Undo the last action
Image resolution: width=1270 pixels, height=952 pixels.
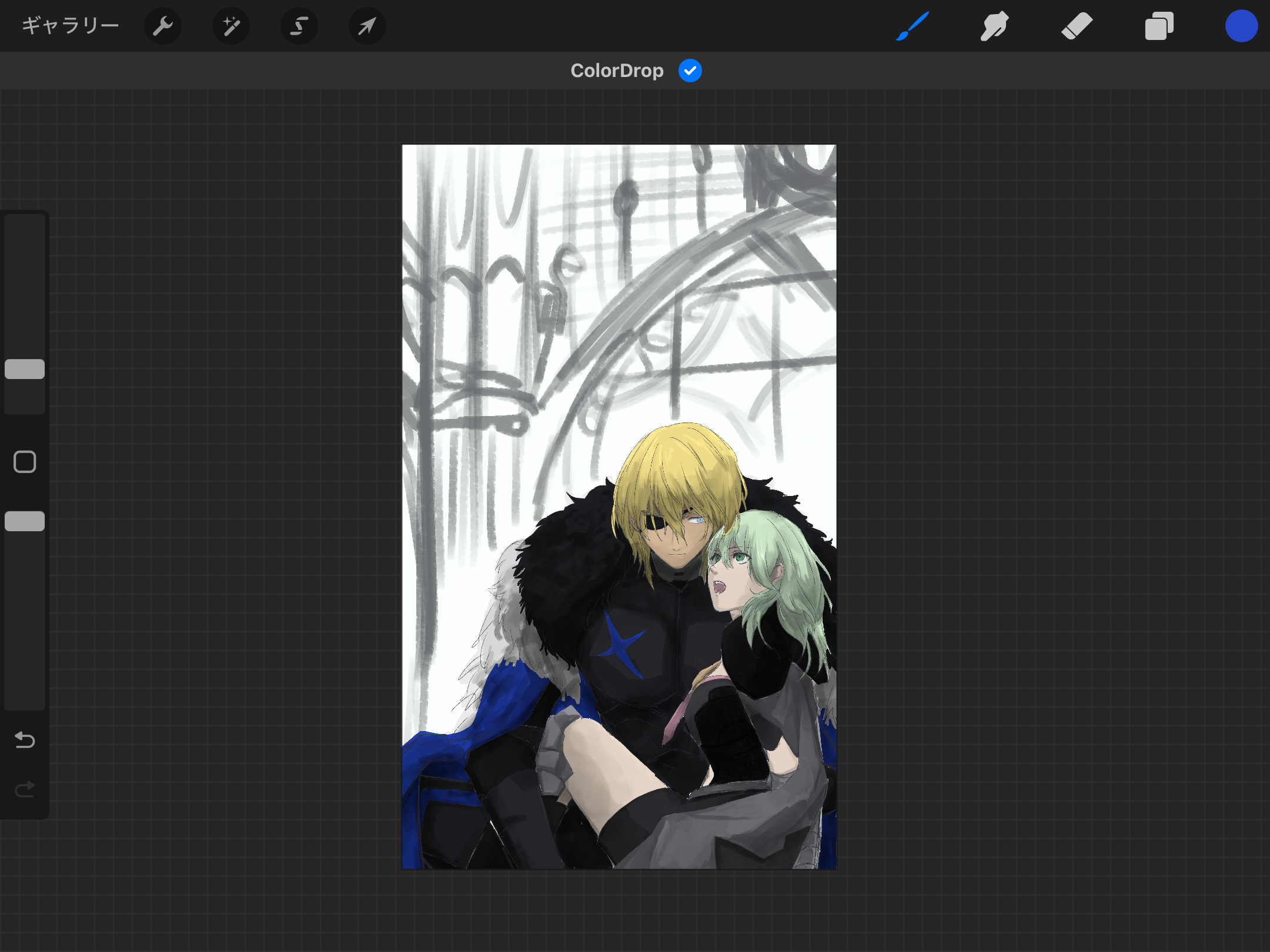tap(25, 740)
